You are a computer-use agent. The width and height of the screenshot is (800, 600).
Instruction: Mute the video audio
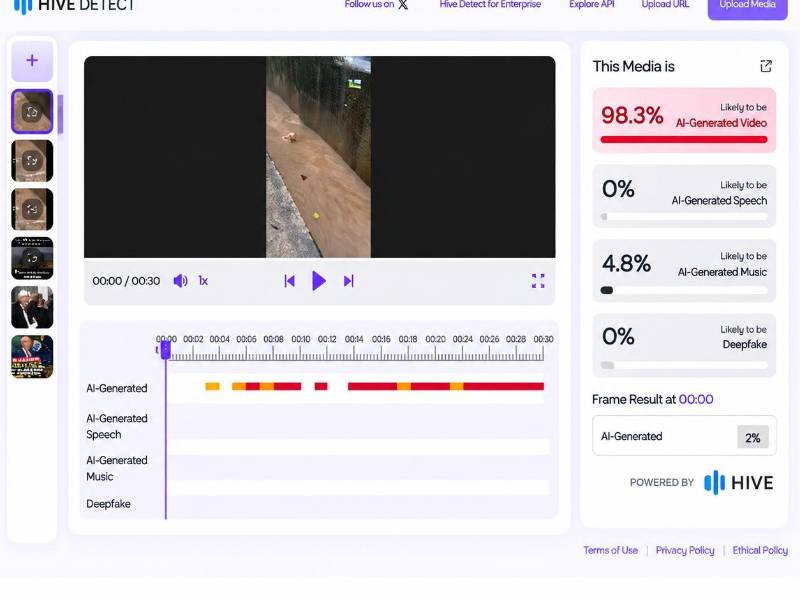(180, 281)
